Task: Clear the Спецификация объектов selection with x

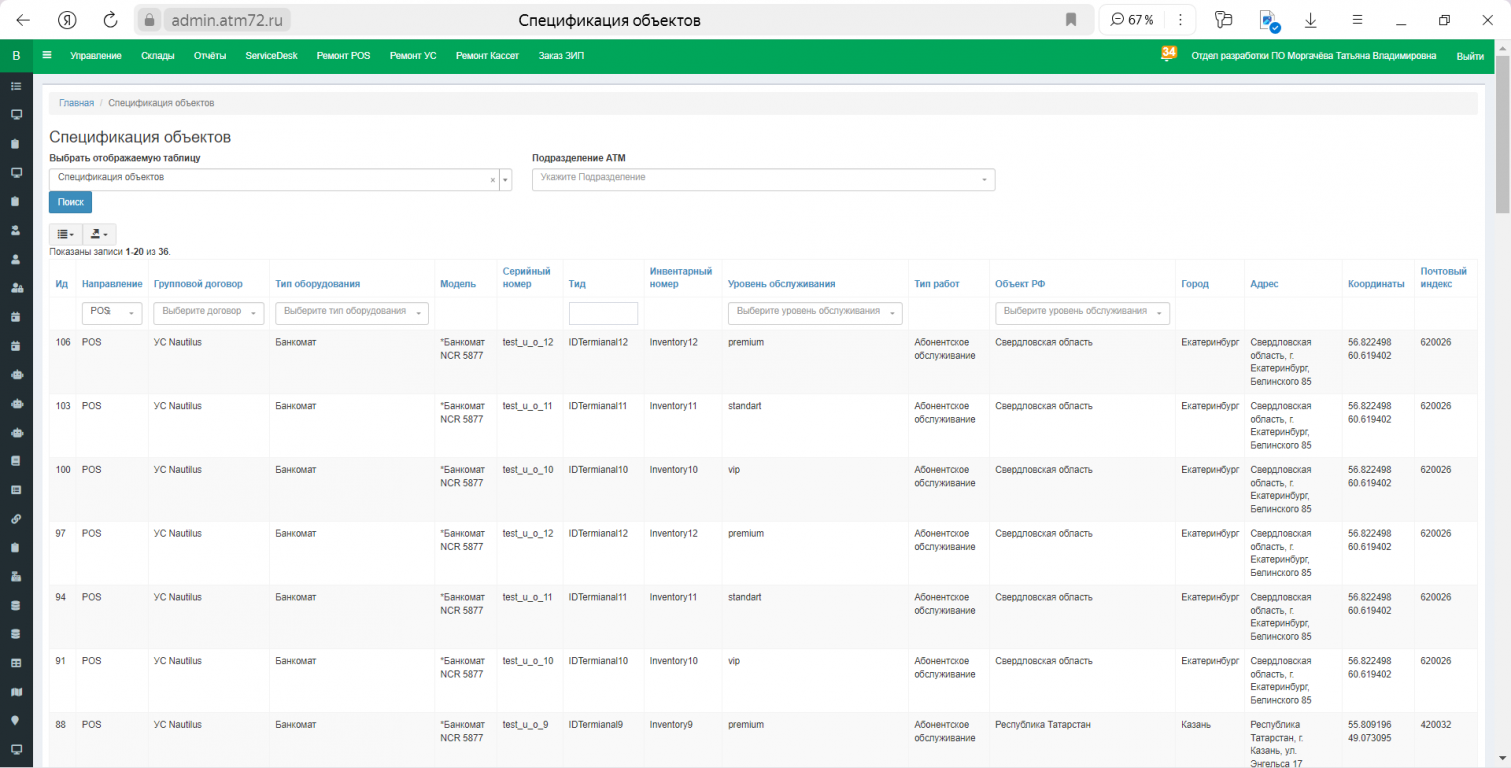Action: pos(492,180)
